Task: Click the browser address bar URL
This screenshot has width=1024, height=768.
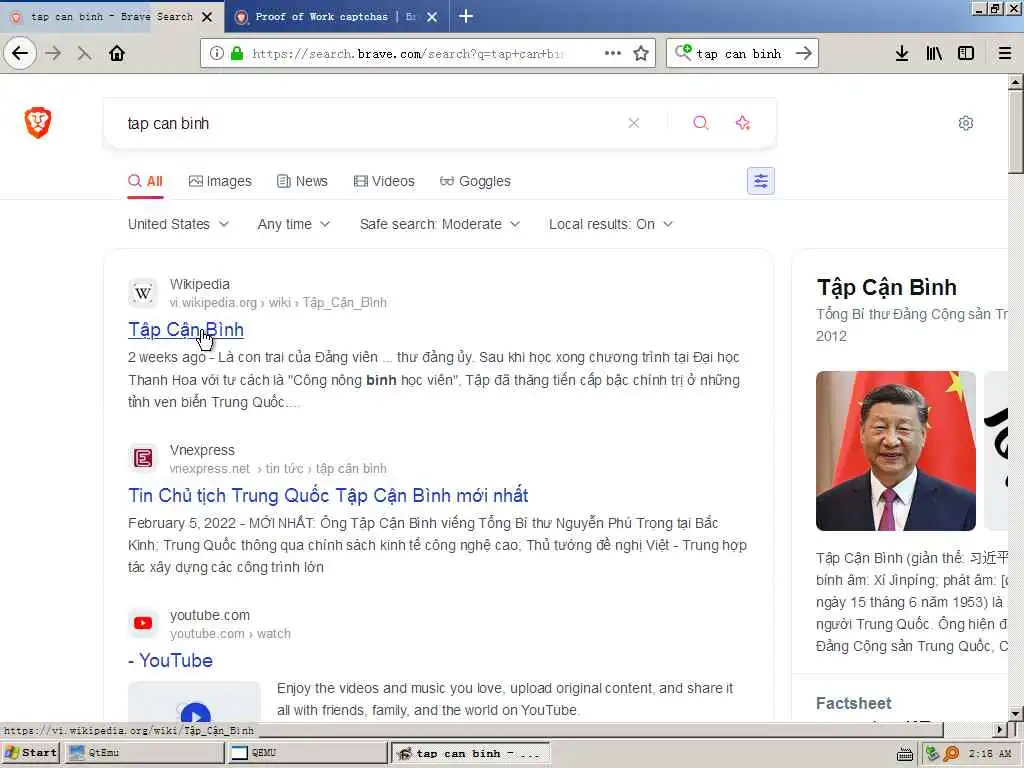Action: pyautogui.click(x=408, y=54)
